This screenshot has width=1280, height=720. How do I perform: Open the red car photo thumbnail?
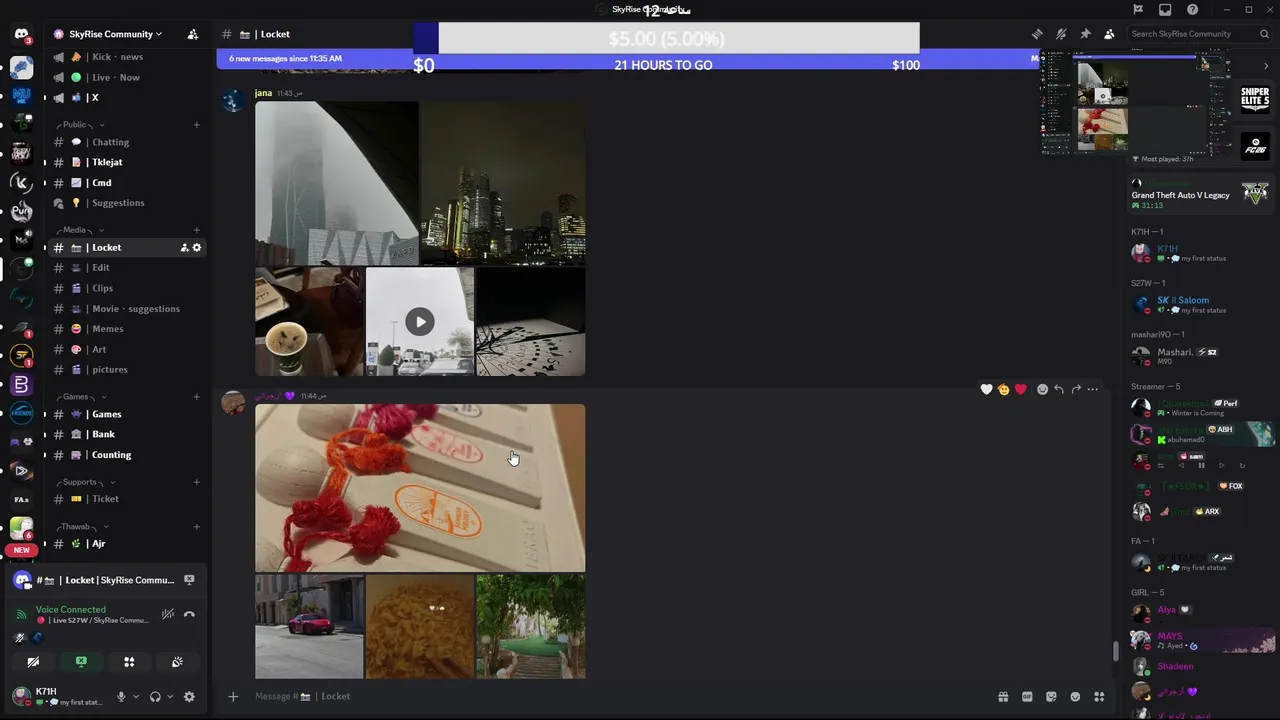point(309,626)
